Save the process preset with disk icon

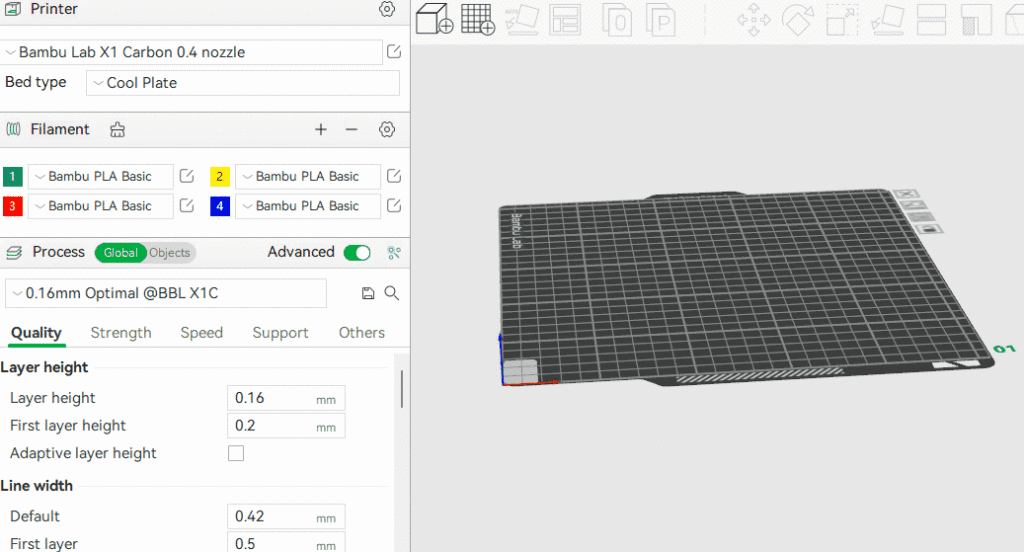click(368, 293)
